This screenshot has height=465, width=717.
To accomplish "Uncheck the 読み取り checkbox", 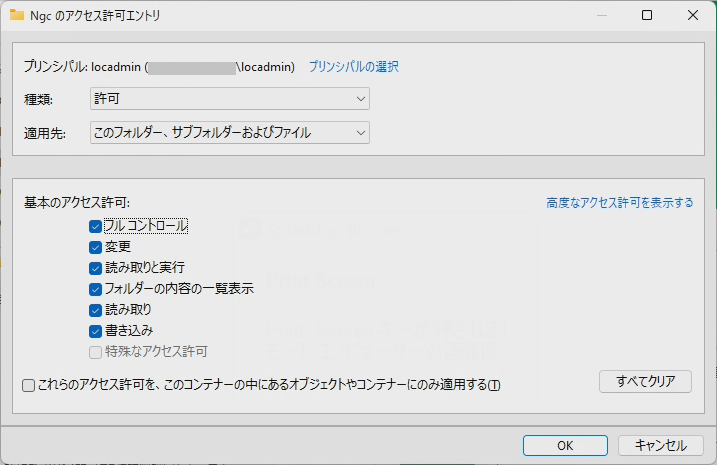I will coord(95,310).
